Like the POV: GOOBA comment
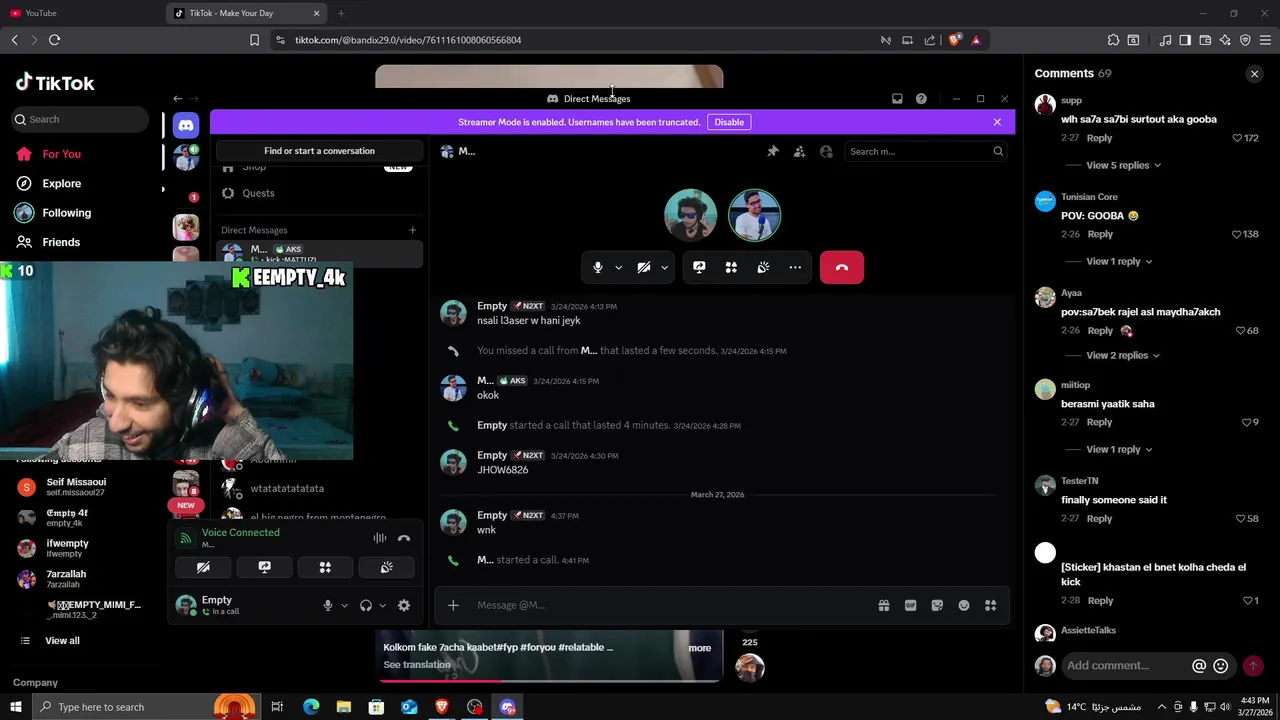 pyautogui.click(x=1237, y=234)
